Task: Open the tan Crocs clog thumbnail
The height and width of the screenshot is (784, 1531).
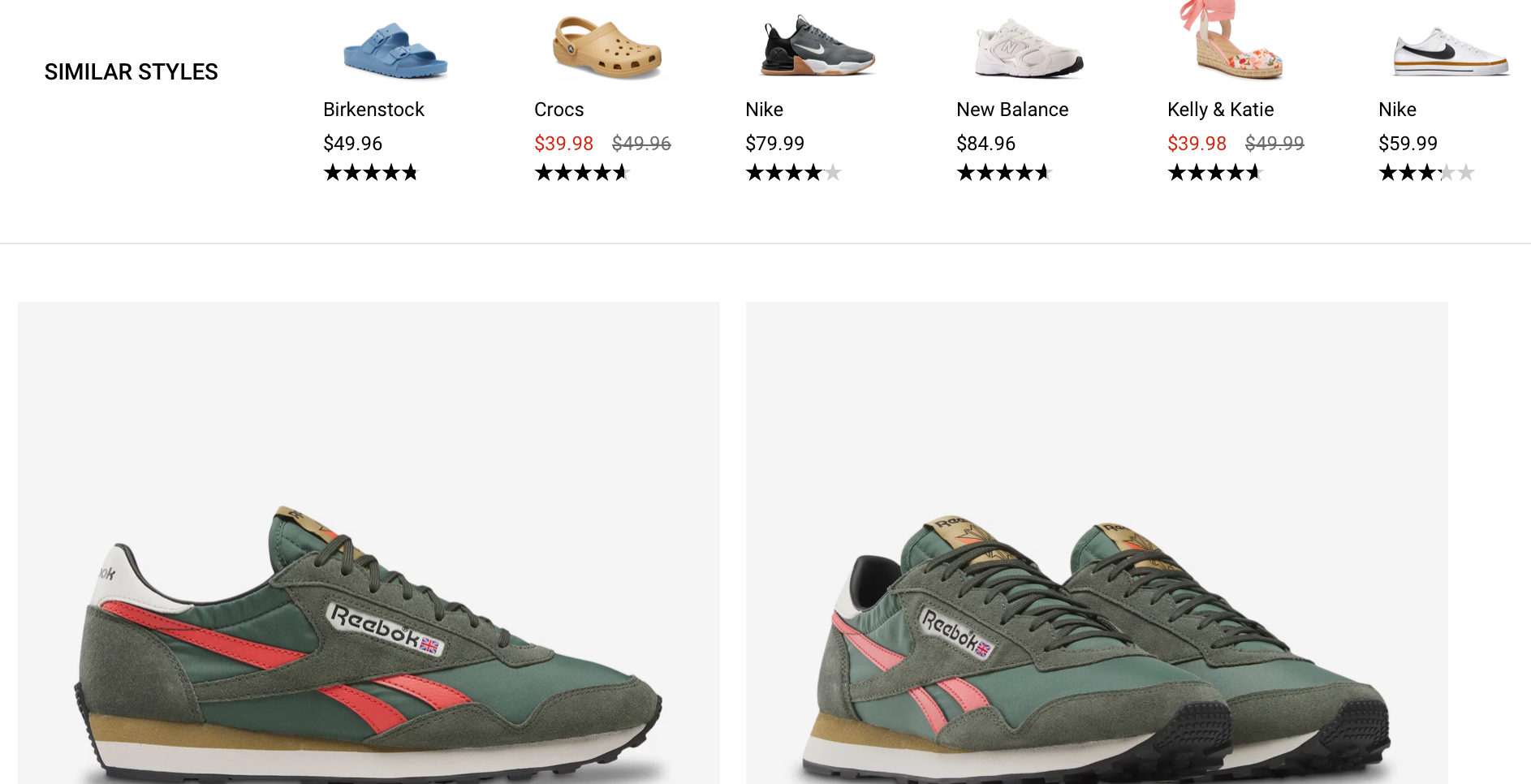Action: (x=607, y=47)
